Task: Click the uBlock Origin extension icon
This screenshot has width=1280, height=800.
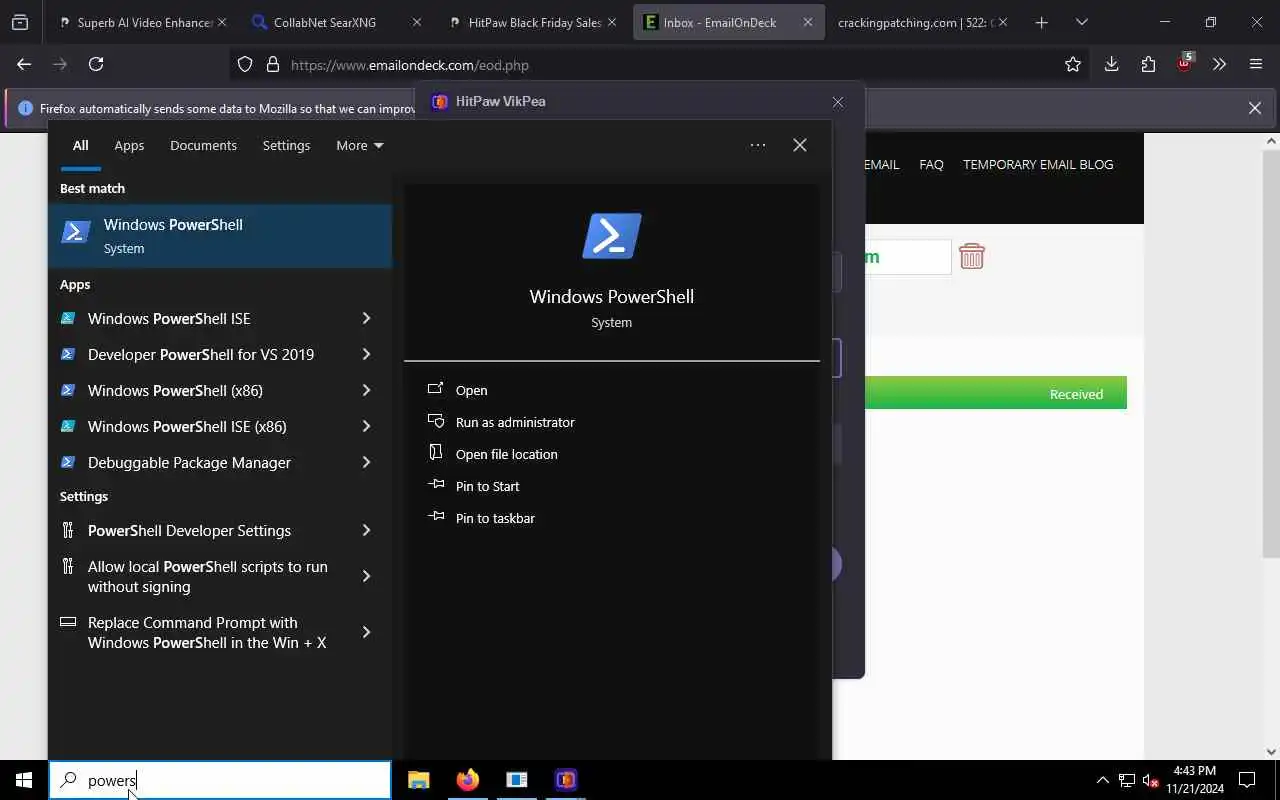Action: (x=1185, y=64)
